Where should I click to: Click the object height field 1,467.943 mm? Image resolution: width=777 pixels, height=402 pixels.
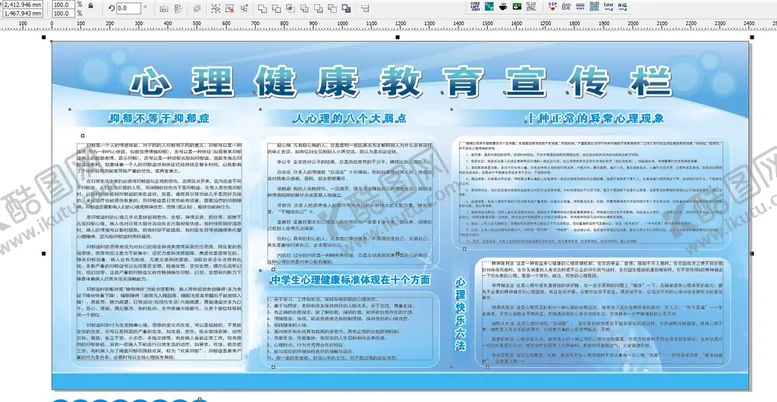22,13
